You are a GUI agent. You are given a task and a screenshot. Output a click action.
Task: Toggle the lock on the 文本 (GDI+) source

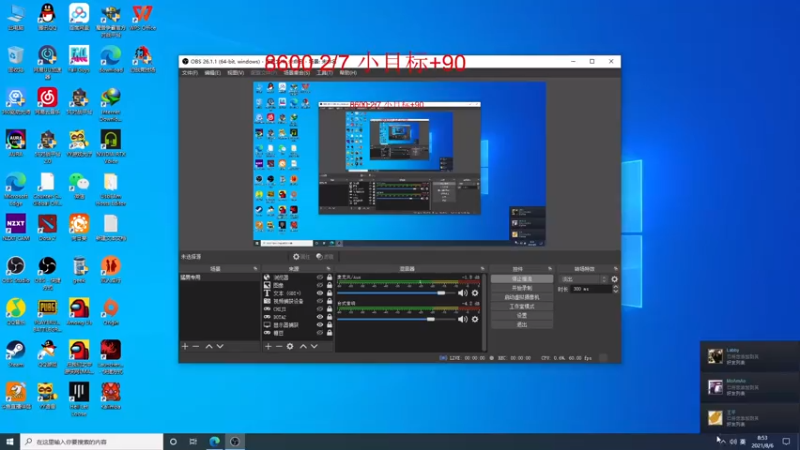(330, 293)
